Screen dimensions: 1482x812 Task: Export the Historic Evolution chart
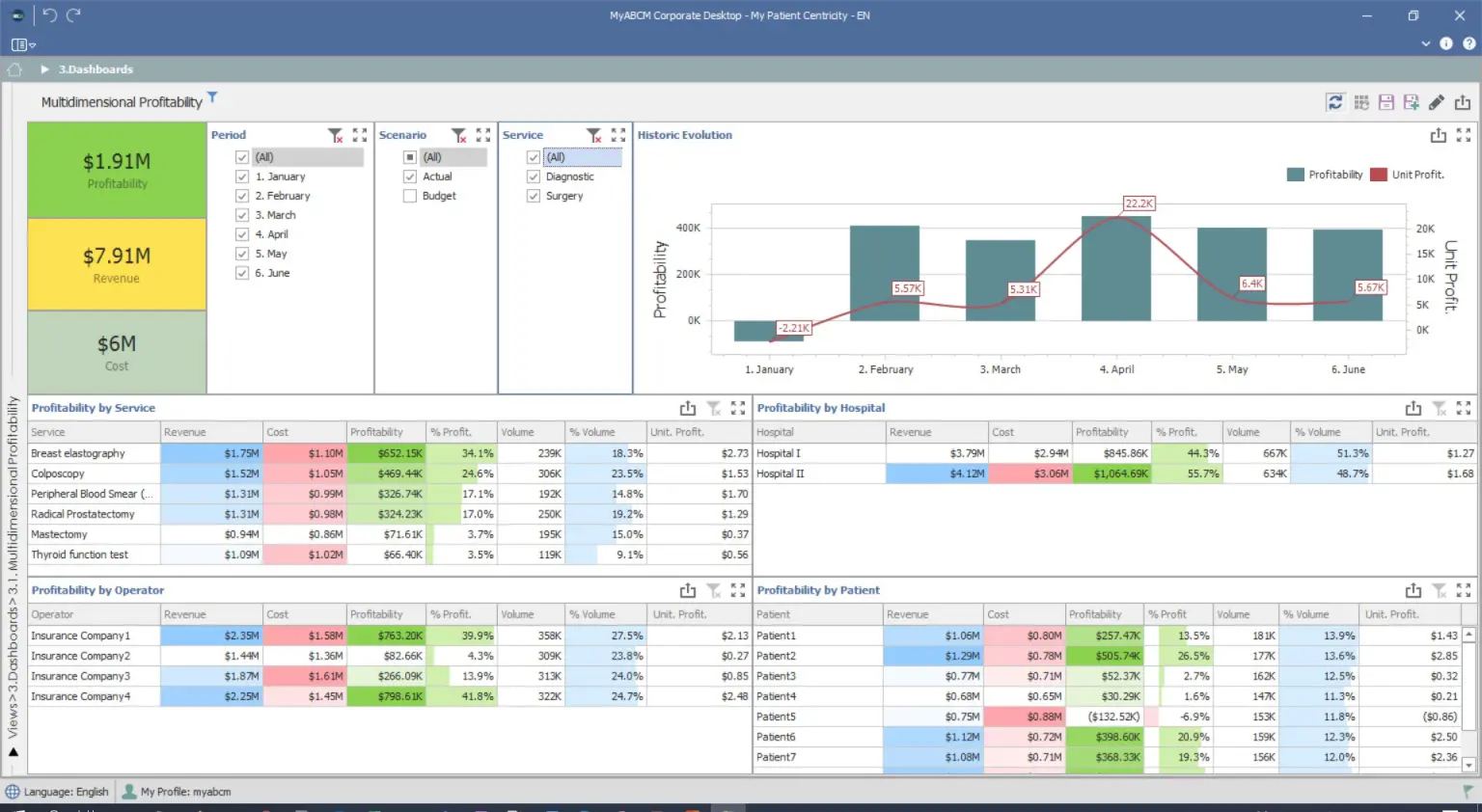click(x=1438, y=135)
